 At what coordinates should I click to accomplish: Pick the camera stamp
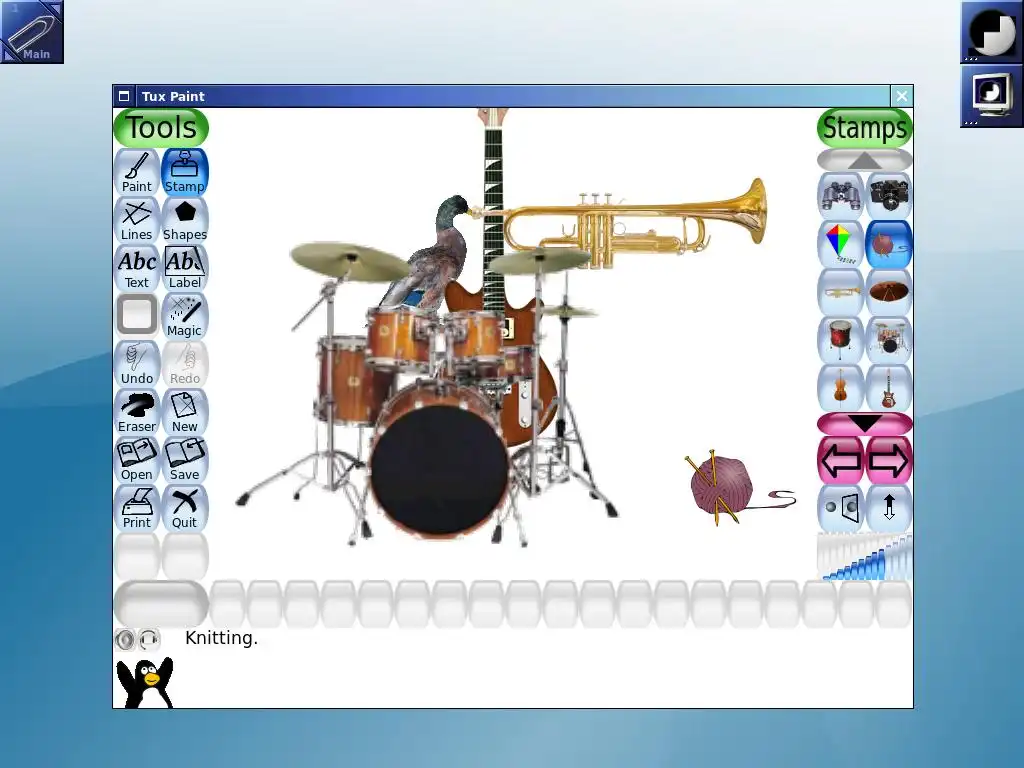889,195
